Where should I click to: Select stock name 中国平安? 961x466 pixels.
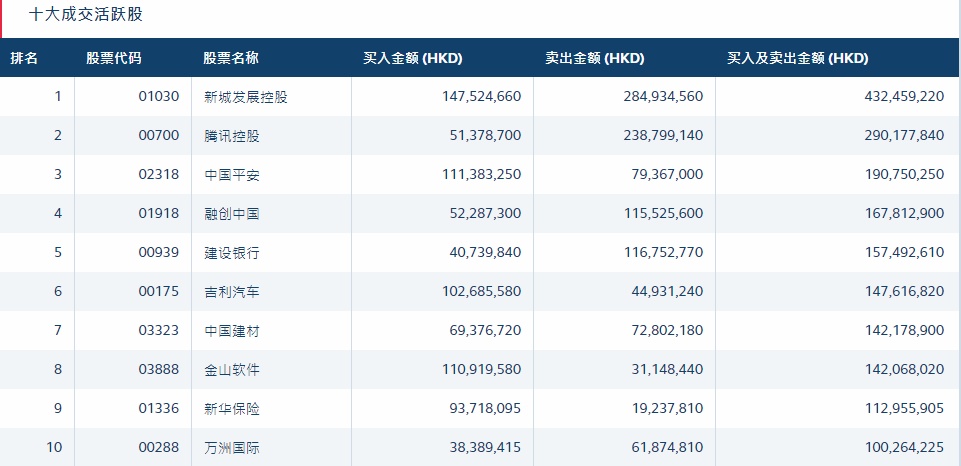click(x=232, y=175)
